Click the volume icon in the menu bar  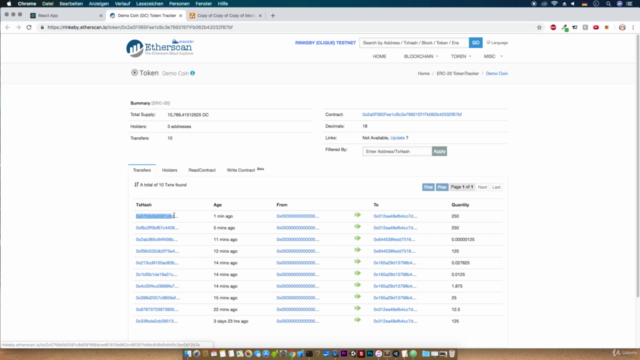573,4
